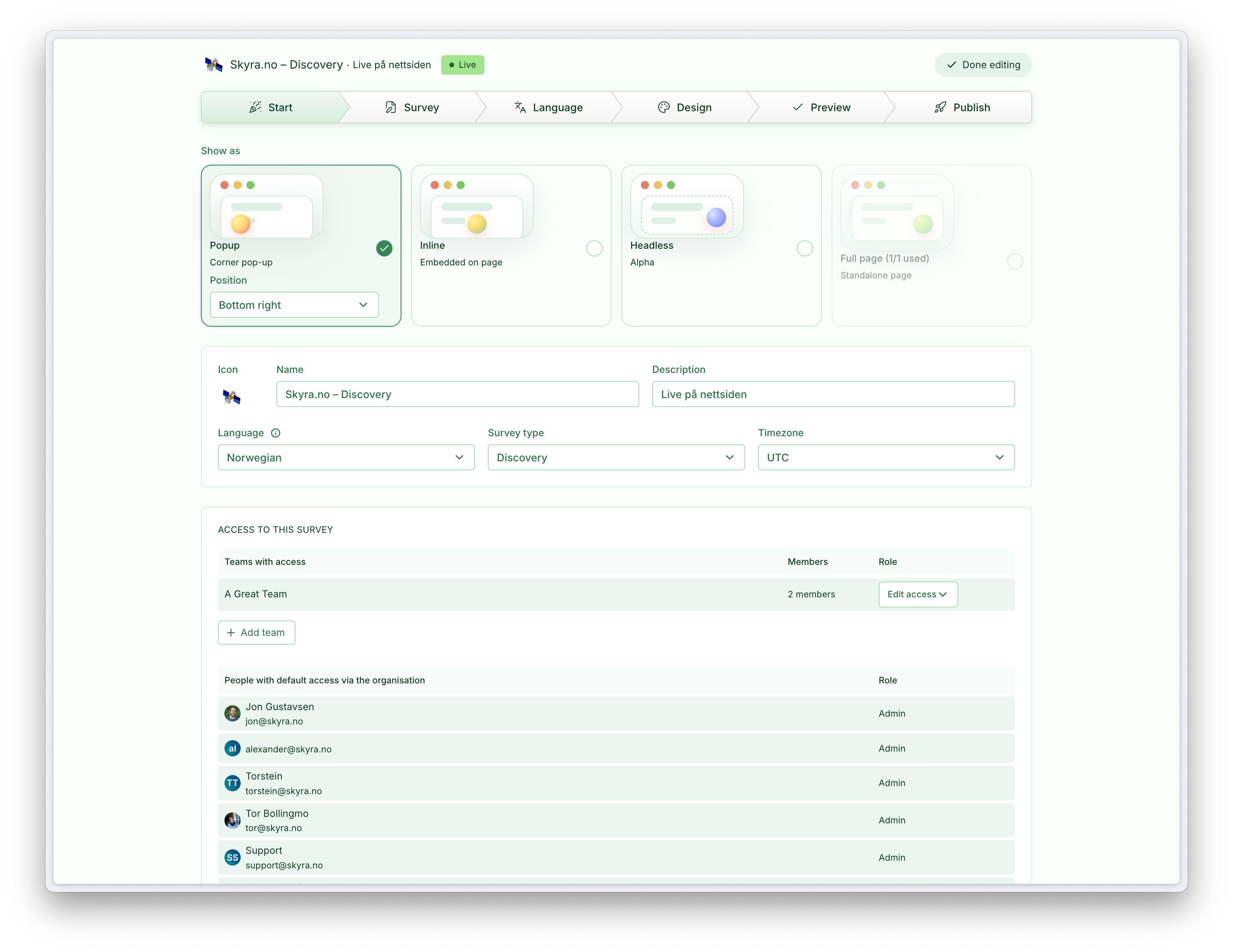Click the document icon on Survey tab
Viewport: 1233px width, 952px height.
click(x=391, y=107)
